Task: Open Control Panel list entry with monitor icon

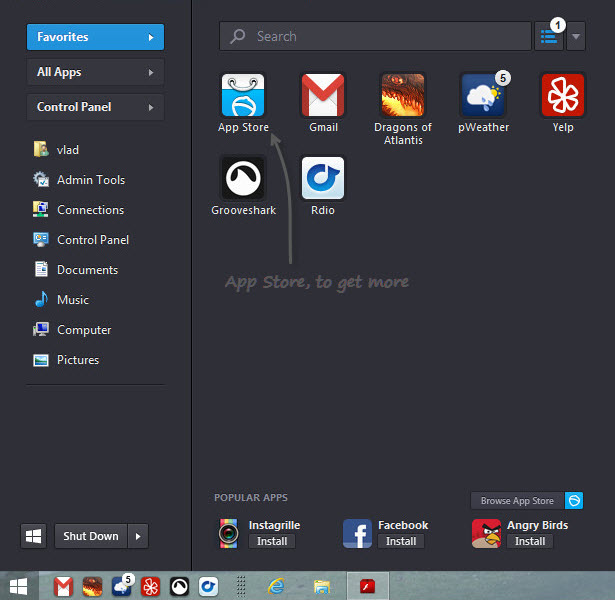Action: [x=81, y=240]
